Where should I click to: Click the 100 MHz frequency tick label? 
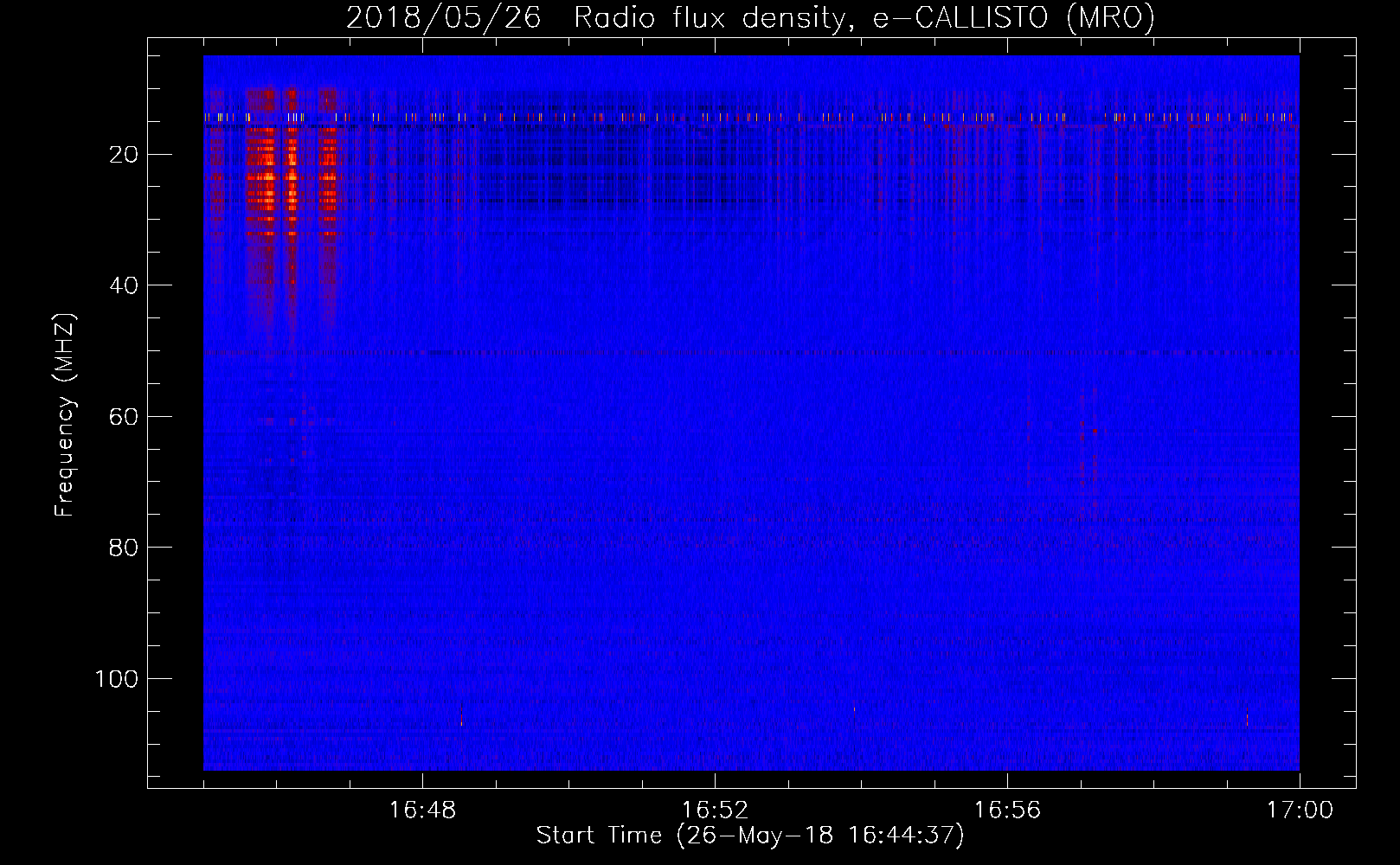click(117, 679)
